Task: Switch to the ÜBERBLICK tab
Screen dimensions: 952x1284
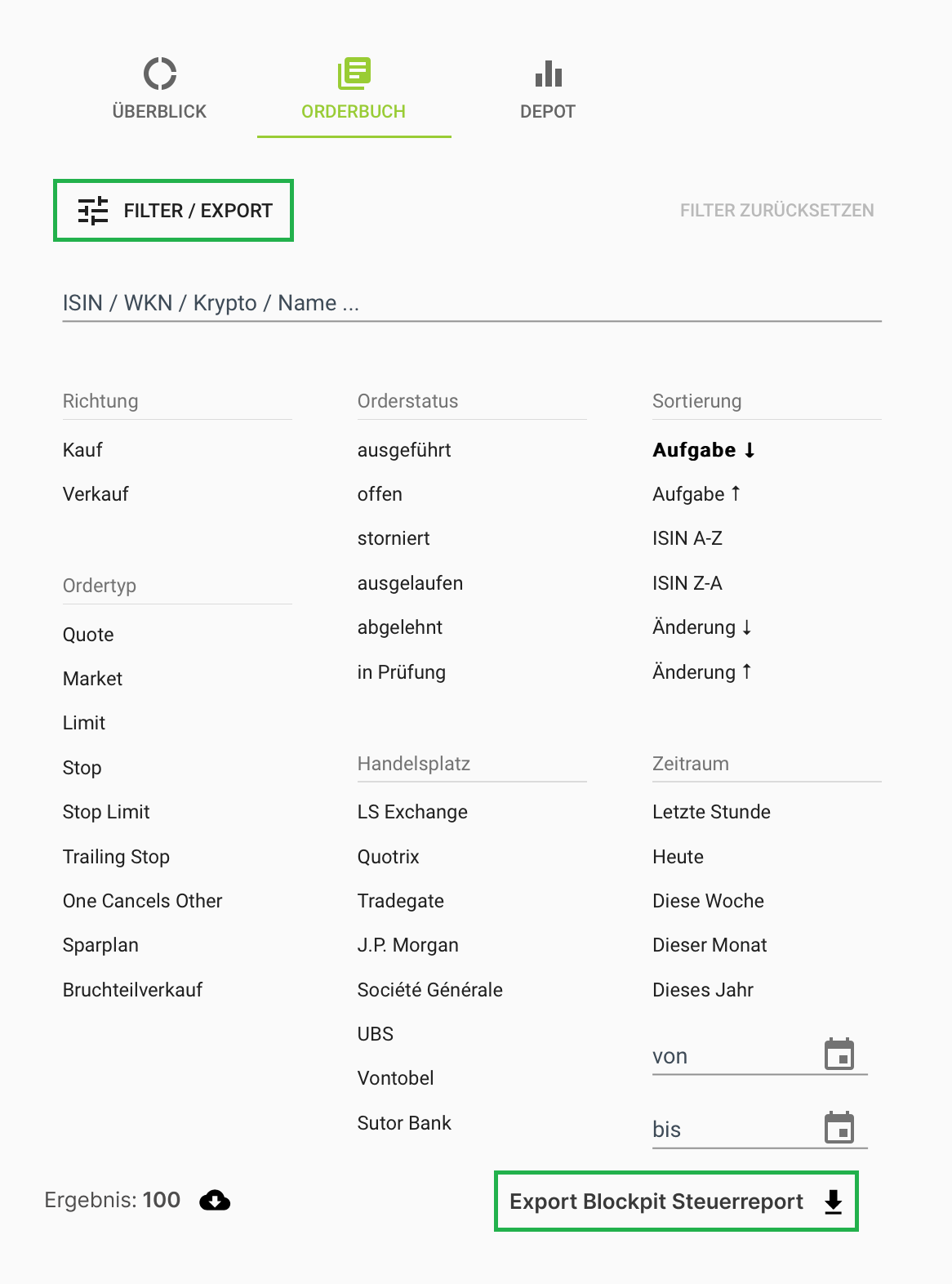Action: click(x=159, y=111)
